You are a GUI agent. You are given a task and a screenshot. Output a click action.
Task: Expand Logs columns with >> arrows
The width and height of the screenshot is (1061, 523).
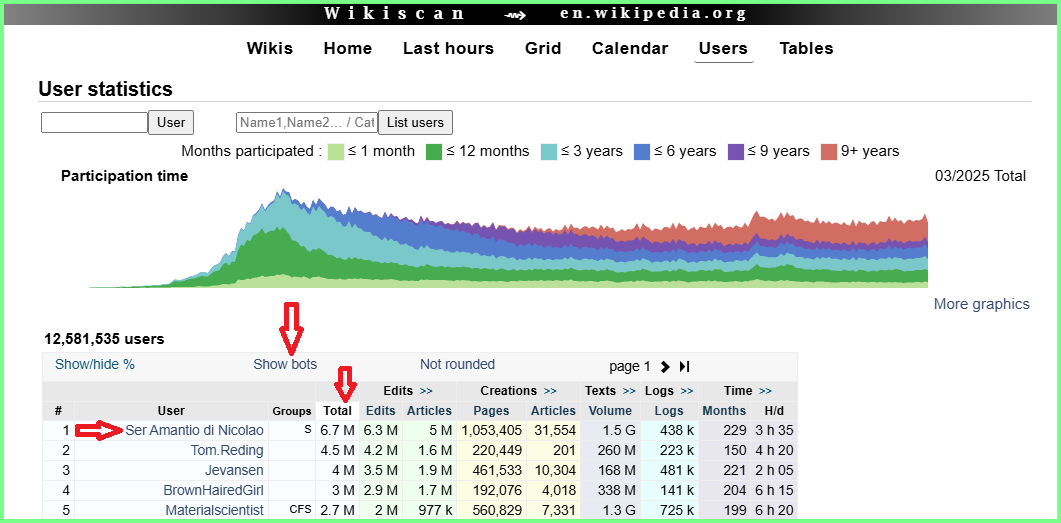[687, 391]
